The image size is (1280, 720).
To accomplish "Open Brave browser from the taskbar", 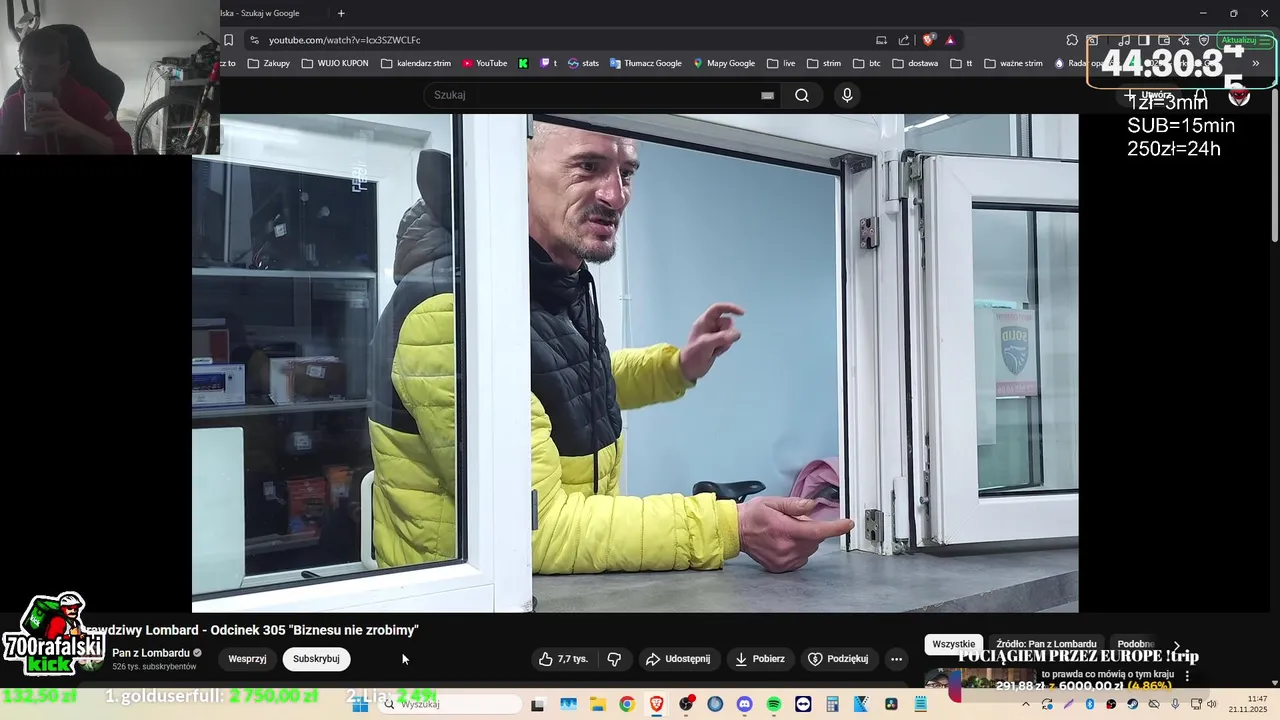I will click(656, 704).
